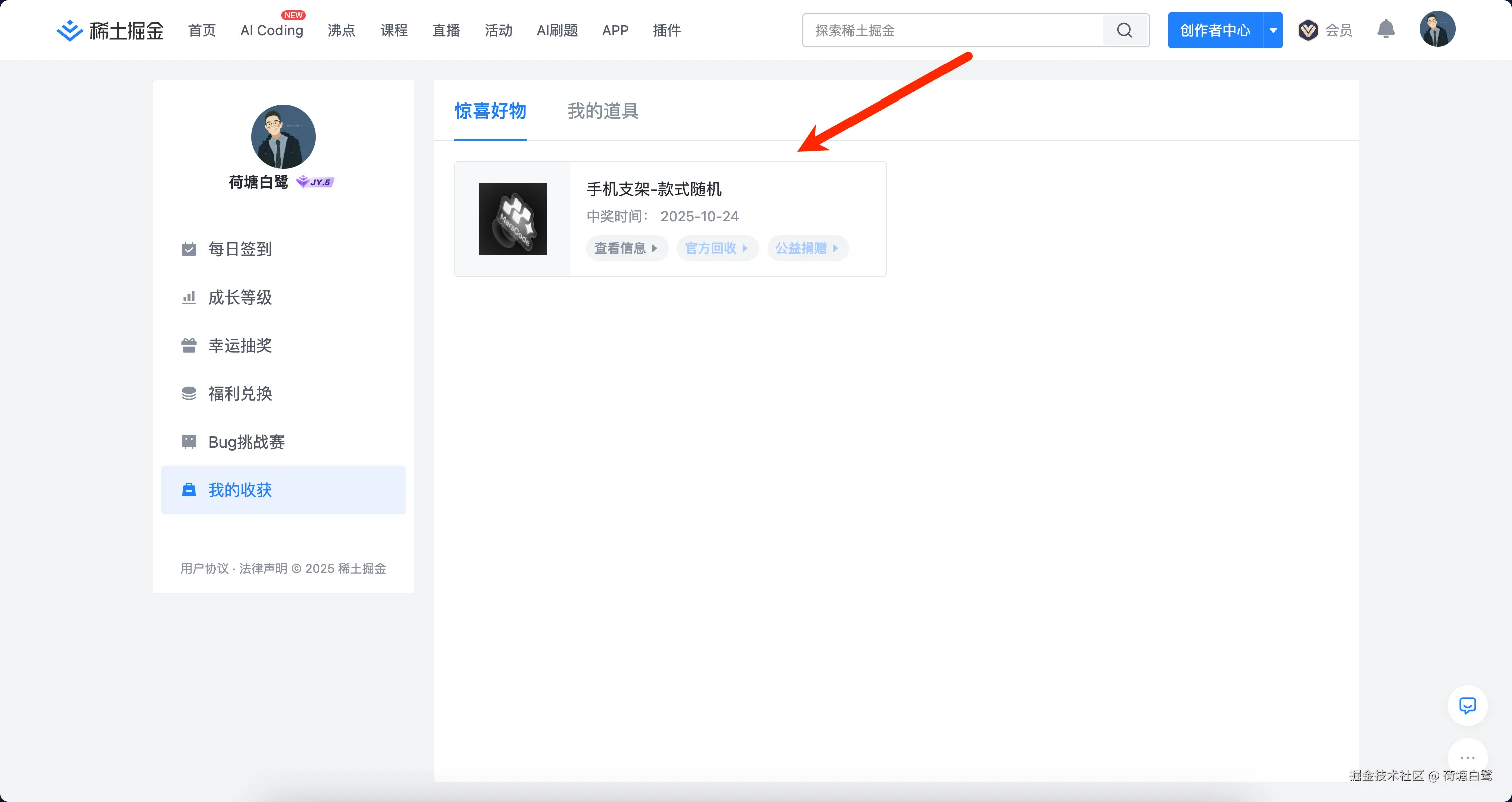The image size is (1512, 802).
Task: Navigate to 沸点 in the top bar
Action: (341, 31)
